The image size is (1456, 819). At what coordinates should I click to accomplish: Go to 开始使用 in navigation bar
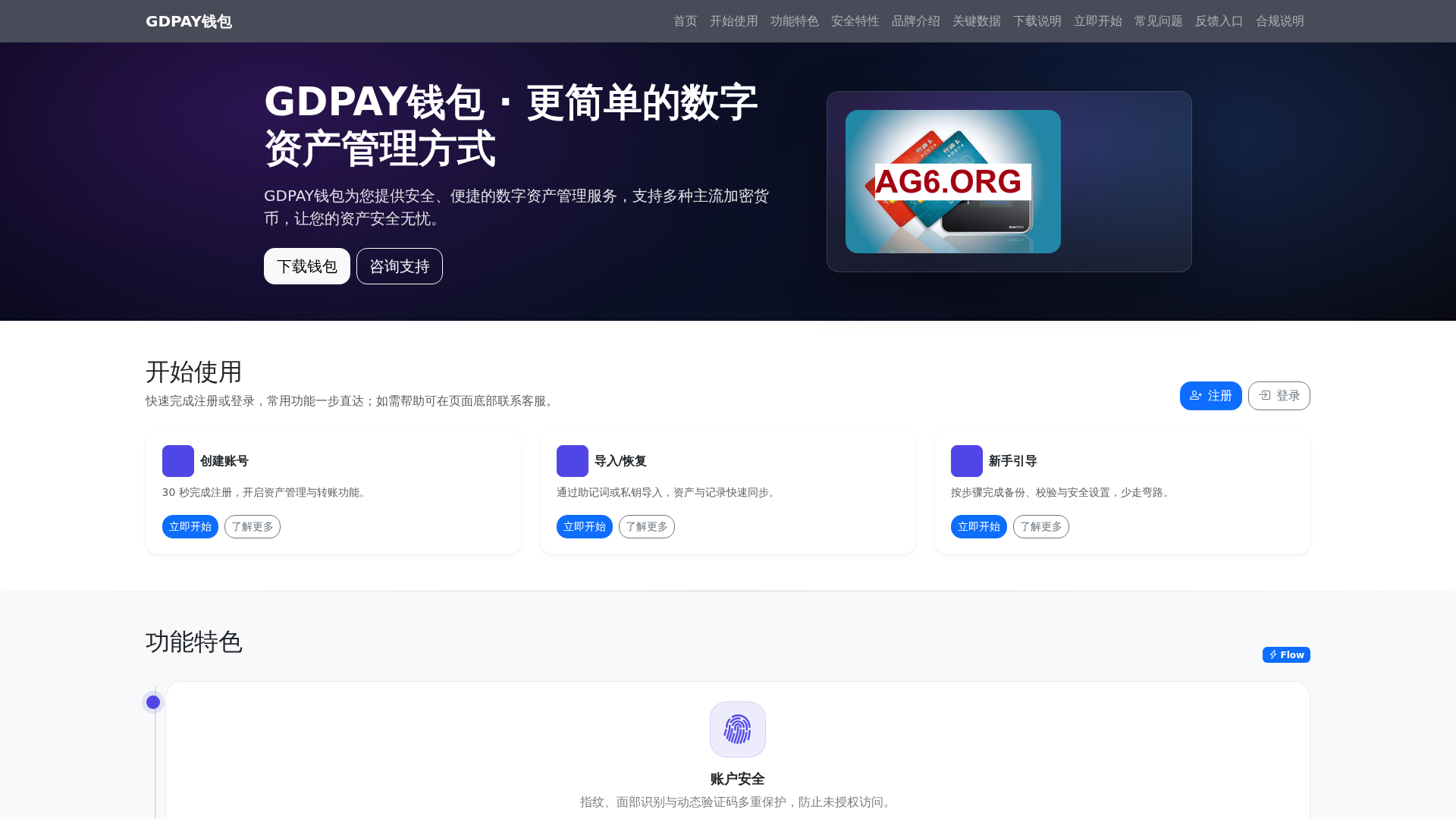point(733,21)
